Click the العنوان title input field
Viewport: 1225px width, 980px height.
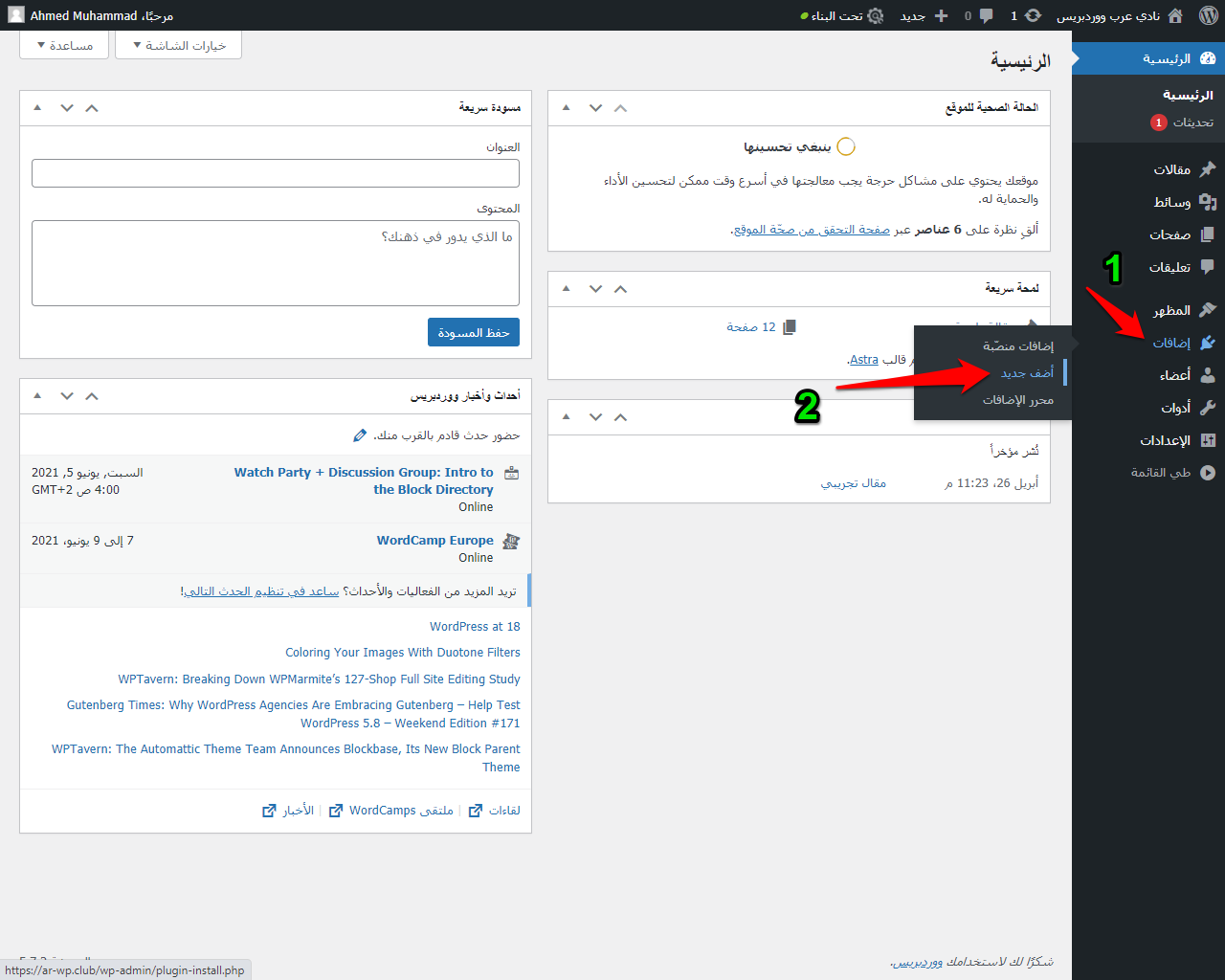276,173
